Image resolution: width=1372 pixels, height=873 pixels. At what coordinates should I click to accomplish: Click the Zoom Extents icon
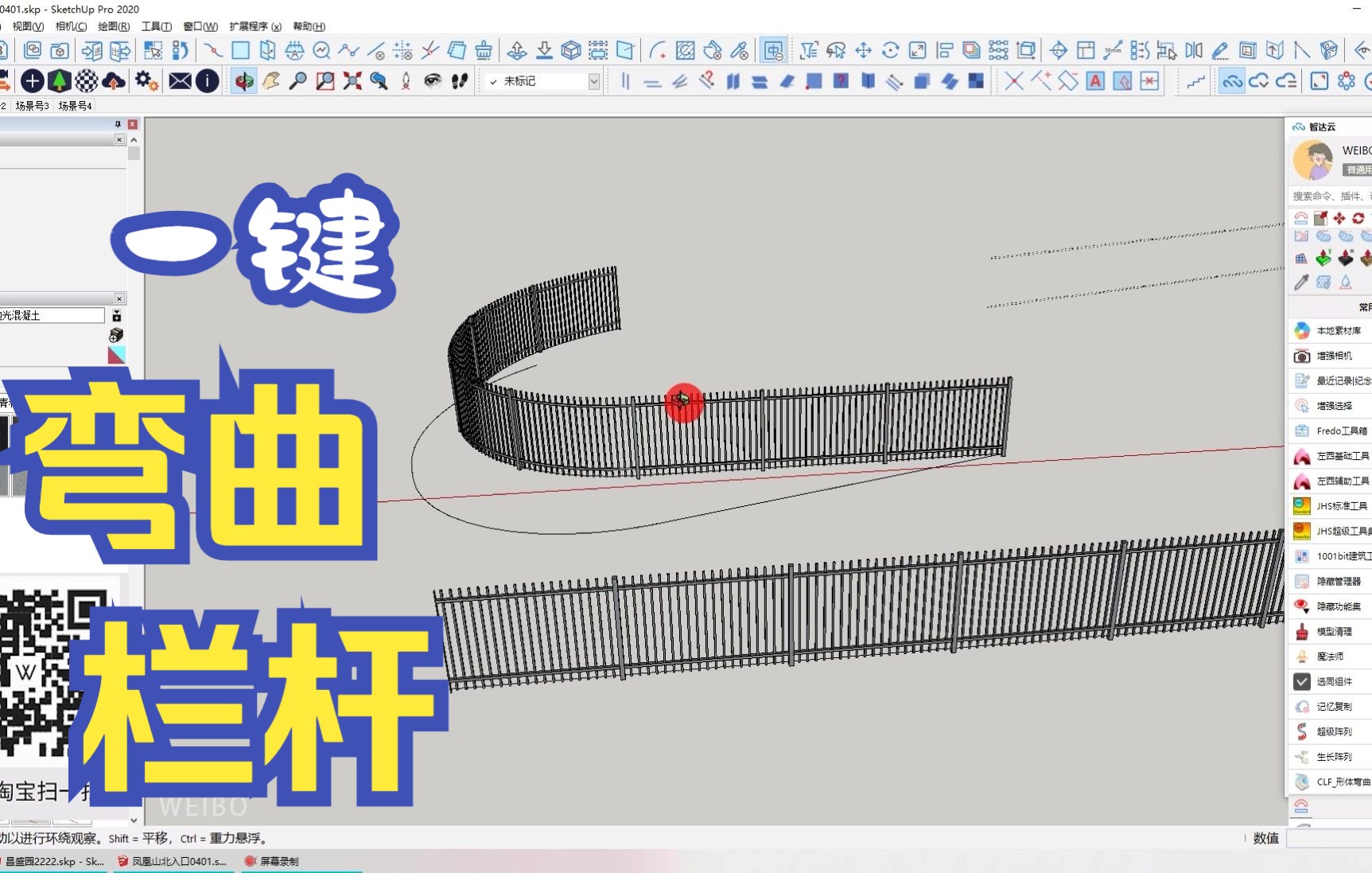click(352, 80)
